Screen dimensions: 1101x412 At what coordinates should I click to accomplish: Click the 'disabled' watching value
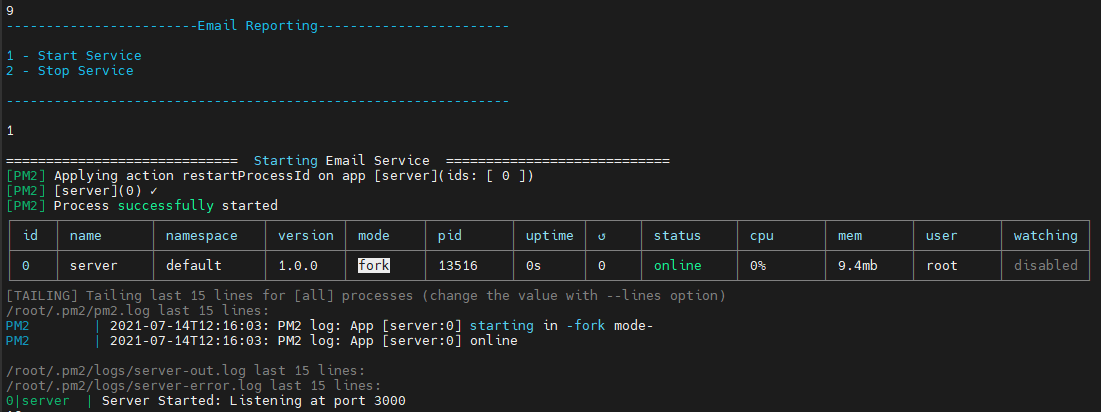click(1045, 265)
